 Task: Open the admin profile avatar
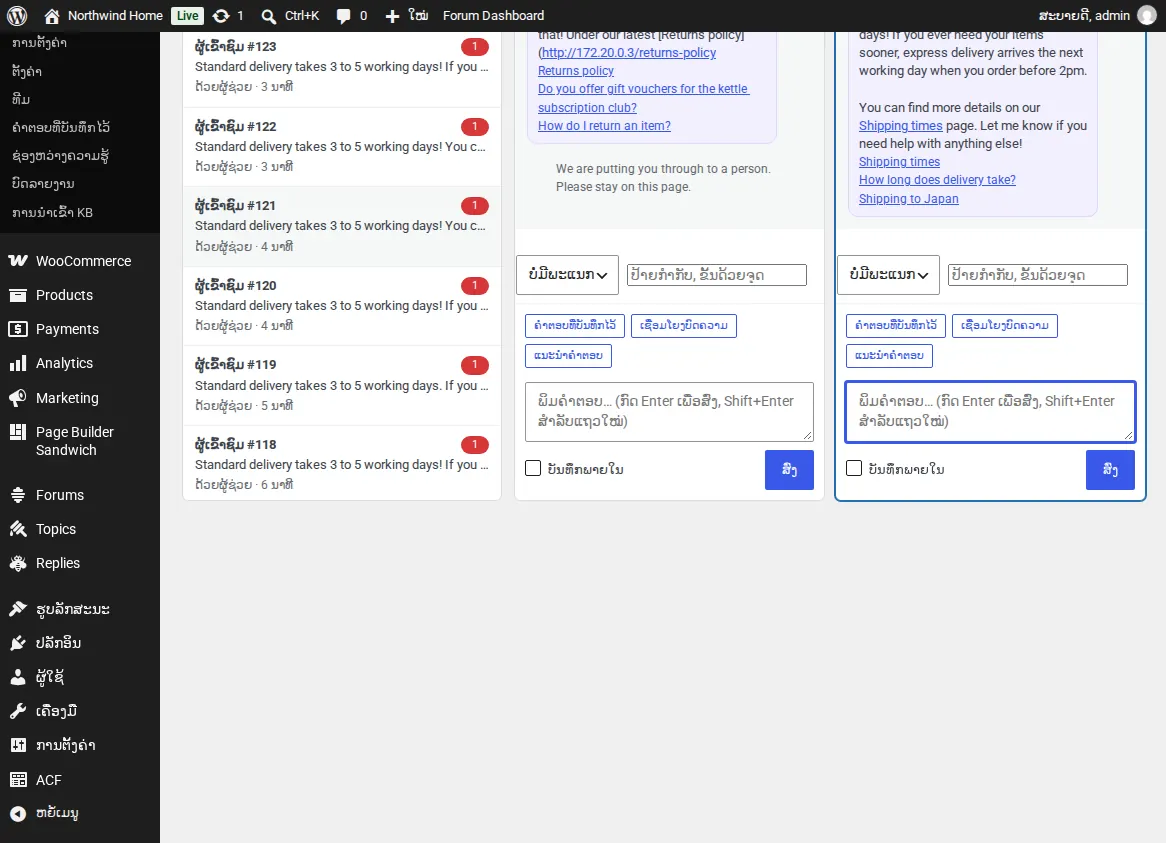pyautogui.click(x=1147, y=16)
